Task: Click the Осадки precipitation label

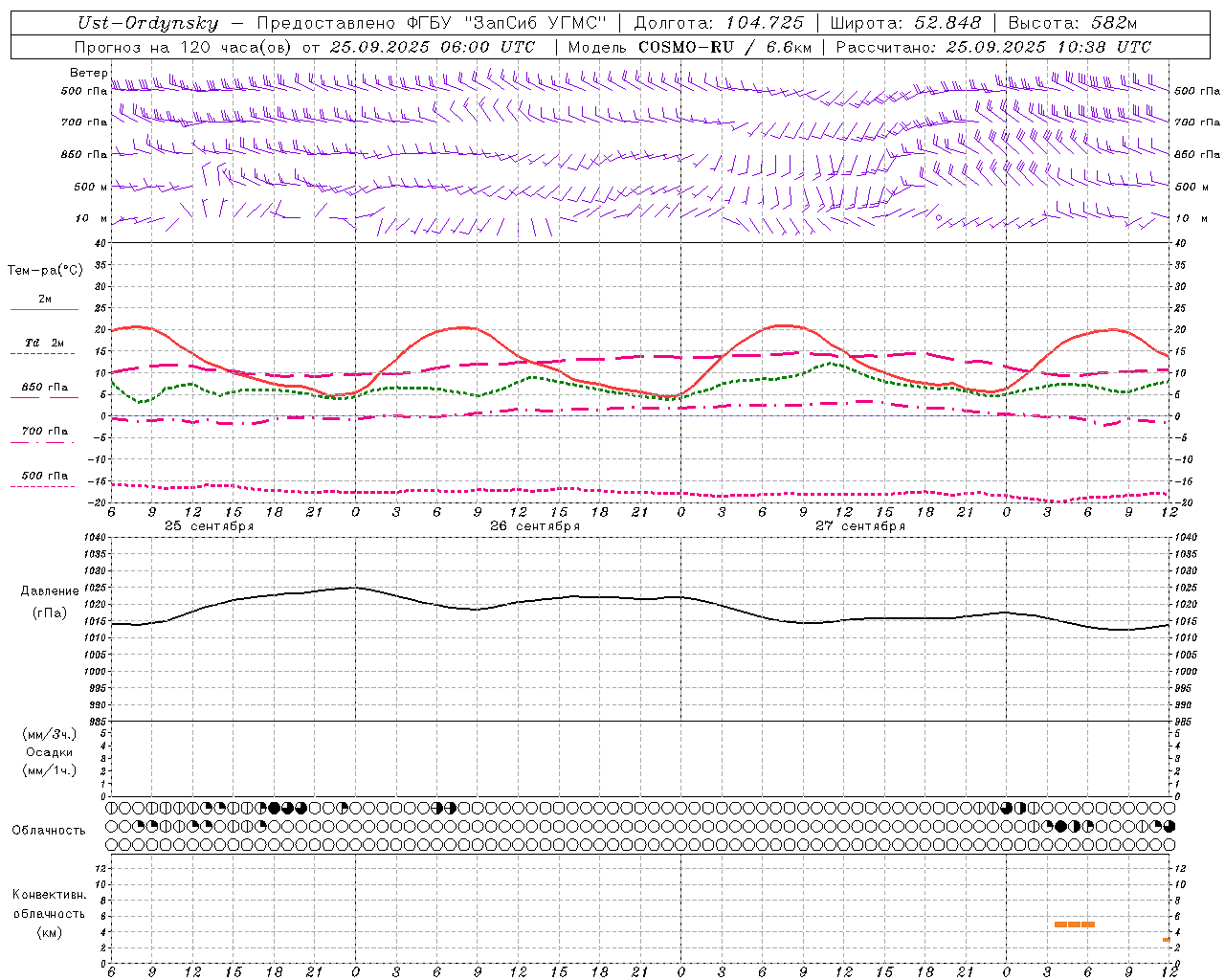Action: [49, 752]
